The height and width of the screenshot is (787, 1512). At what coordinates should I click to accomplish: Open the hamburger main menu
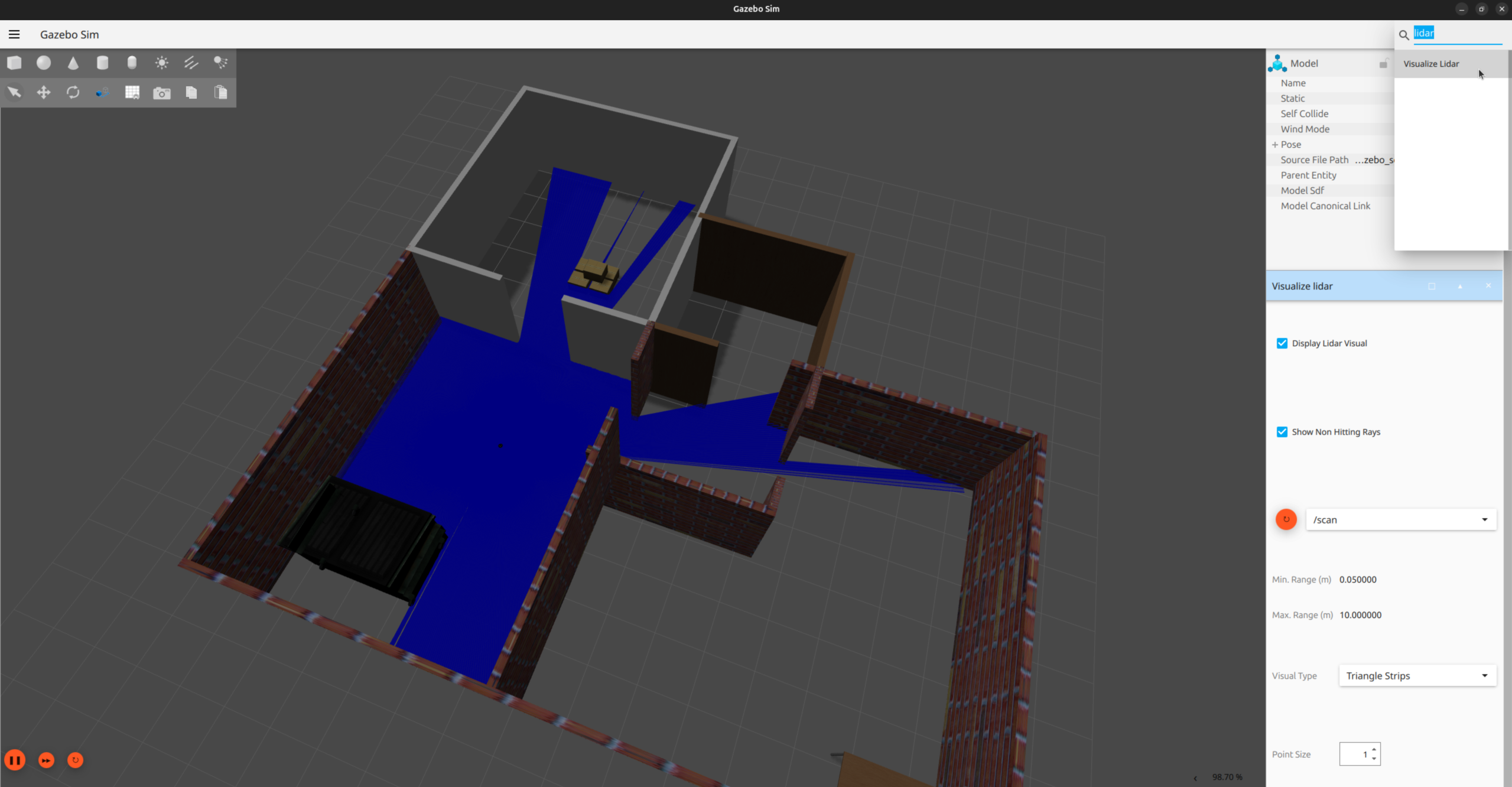pos(14,34)
